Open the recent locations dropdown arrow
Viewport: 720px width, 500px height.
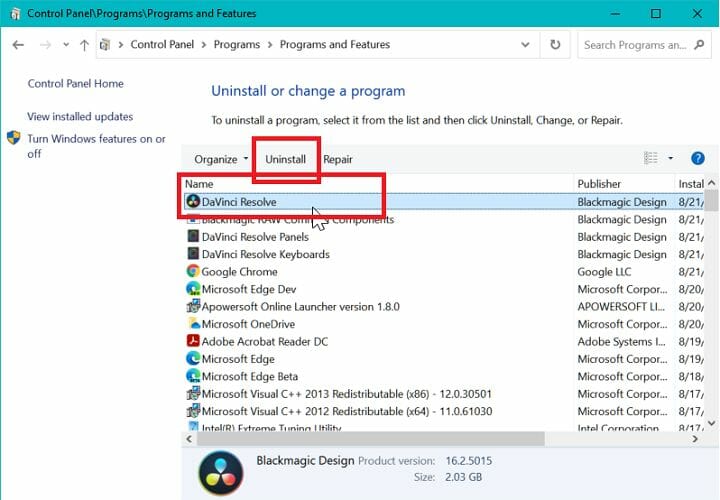tap(66, 45)
